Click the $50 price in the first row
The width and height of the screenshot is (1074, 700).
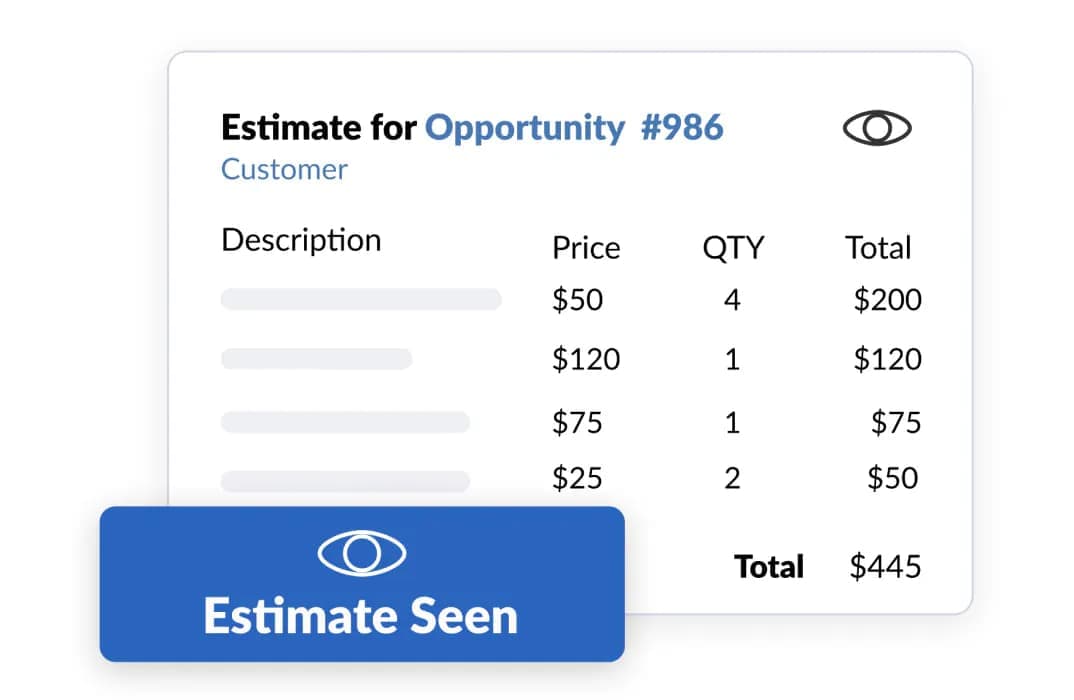click(577, 300)
